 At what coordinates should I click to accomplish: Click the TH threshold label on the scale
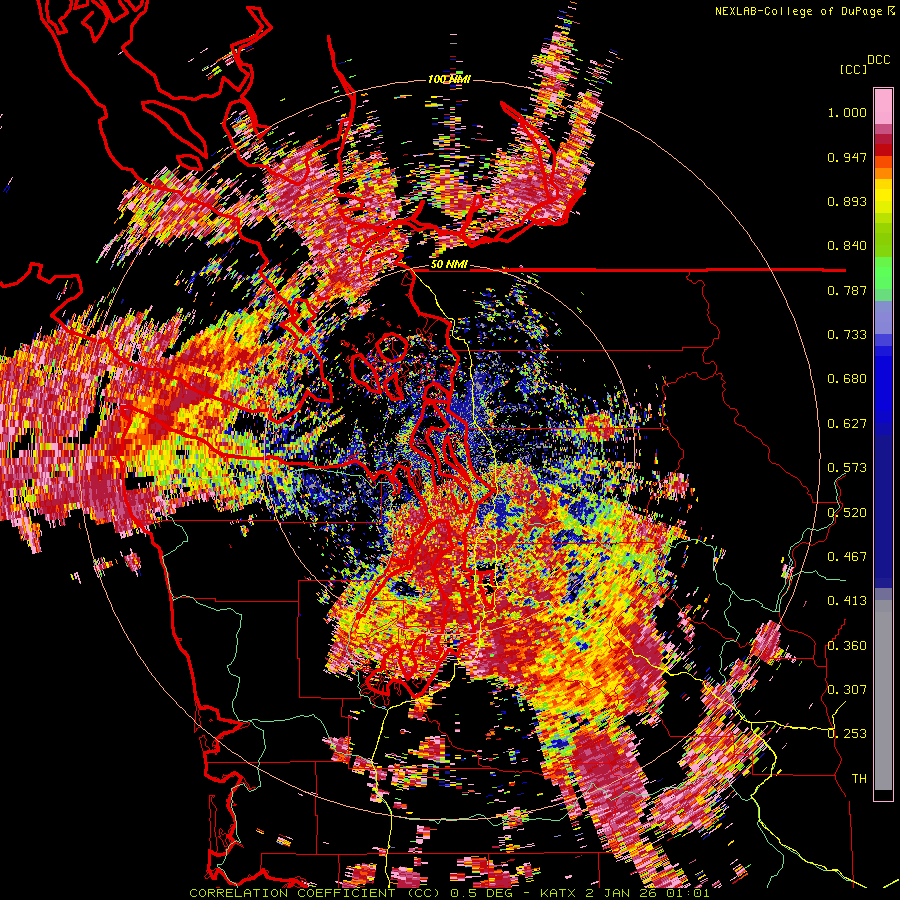(859, 779)
